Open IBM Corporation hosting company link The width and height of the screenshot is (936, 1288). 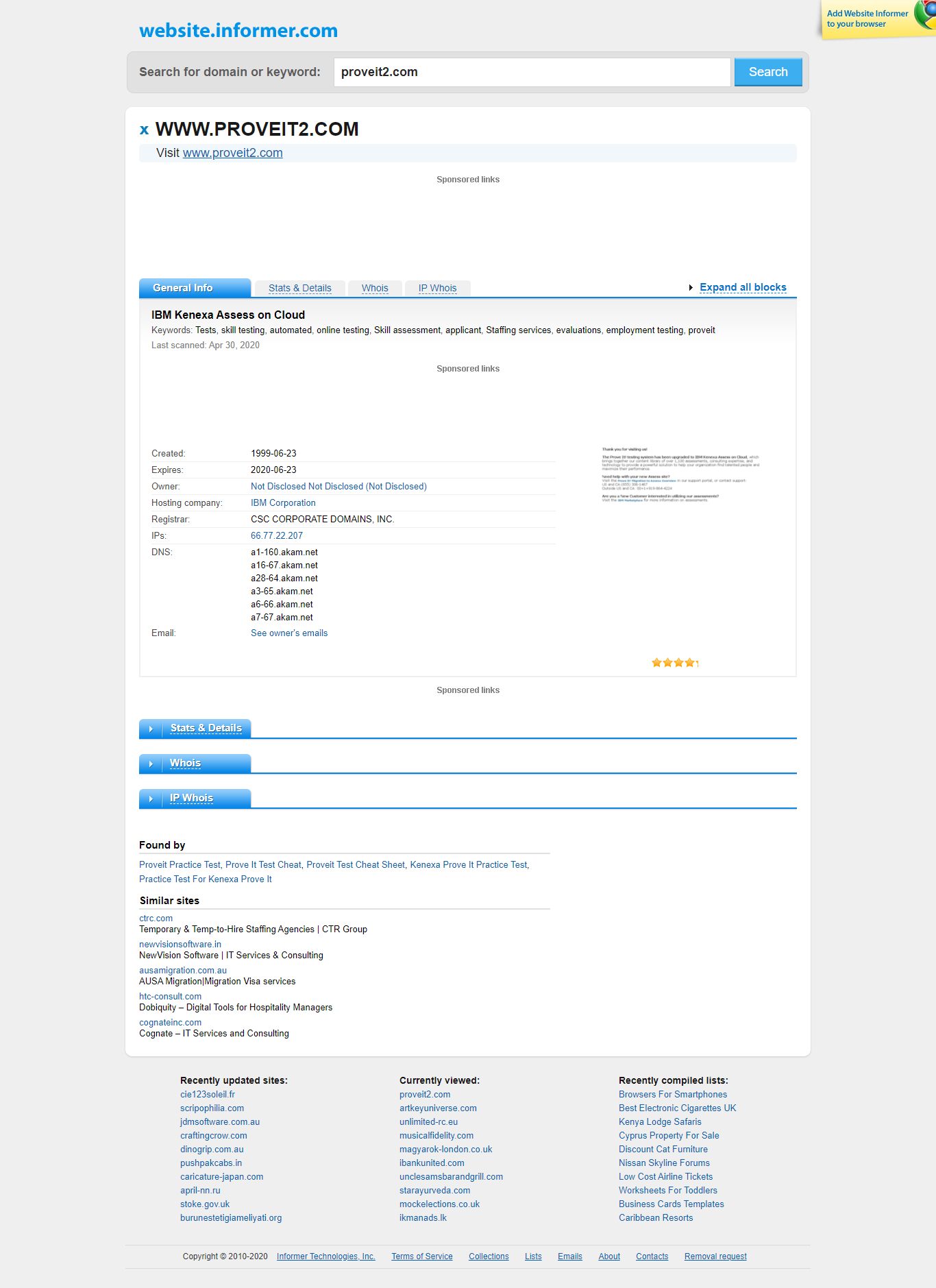[283, 503]
